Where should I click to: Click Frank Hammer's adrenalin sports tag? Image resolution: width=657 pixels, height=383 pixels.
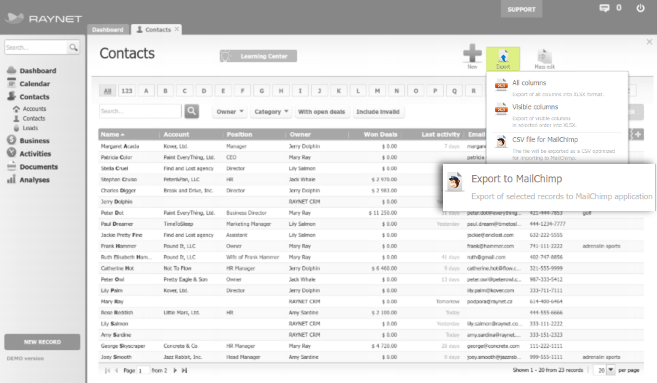(601, 246)
